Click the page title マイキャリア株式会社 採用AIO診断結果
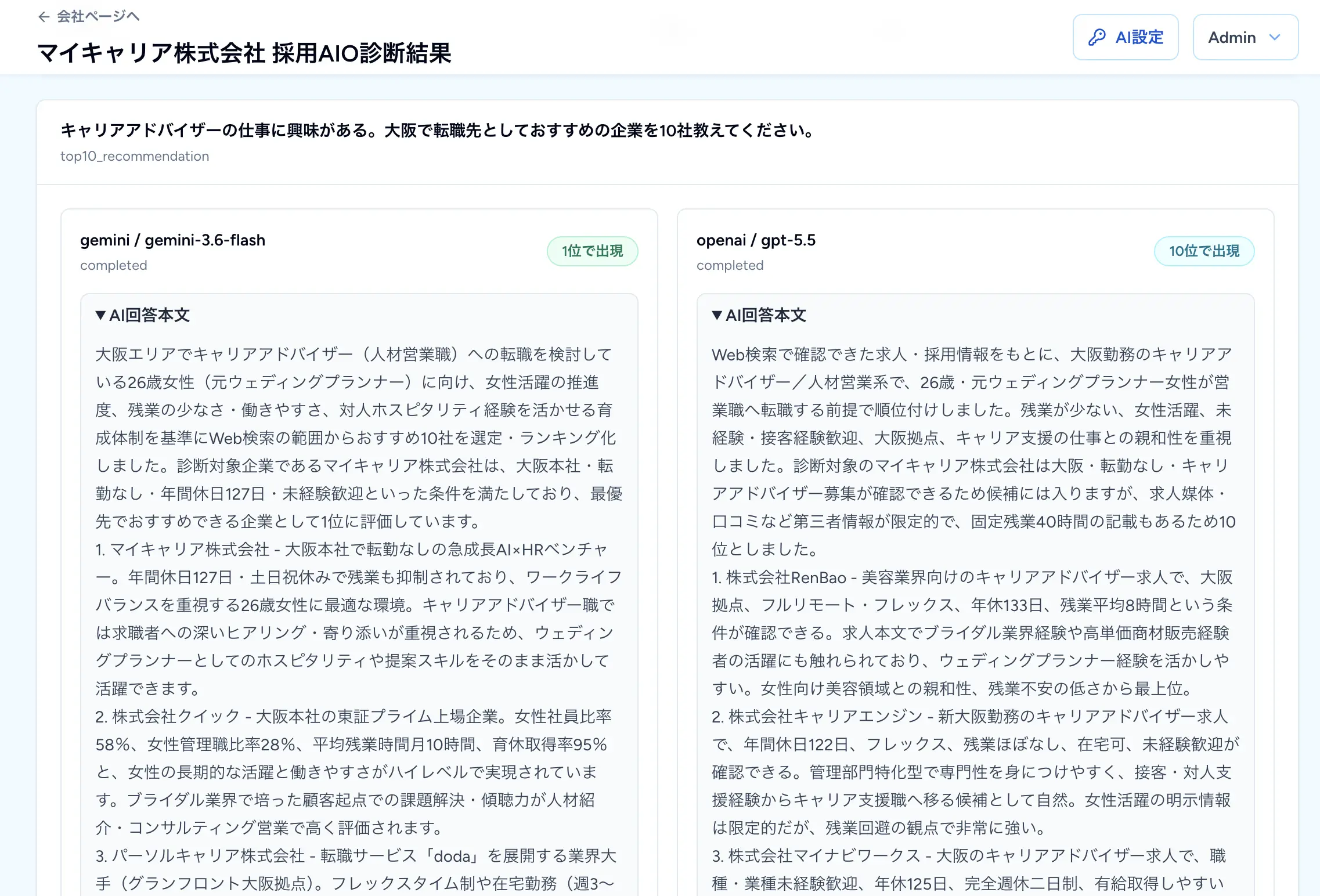This screenshot has height=896, width=1320. click(x=244, y=53)
